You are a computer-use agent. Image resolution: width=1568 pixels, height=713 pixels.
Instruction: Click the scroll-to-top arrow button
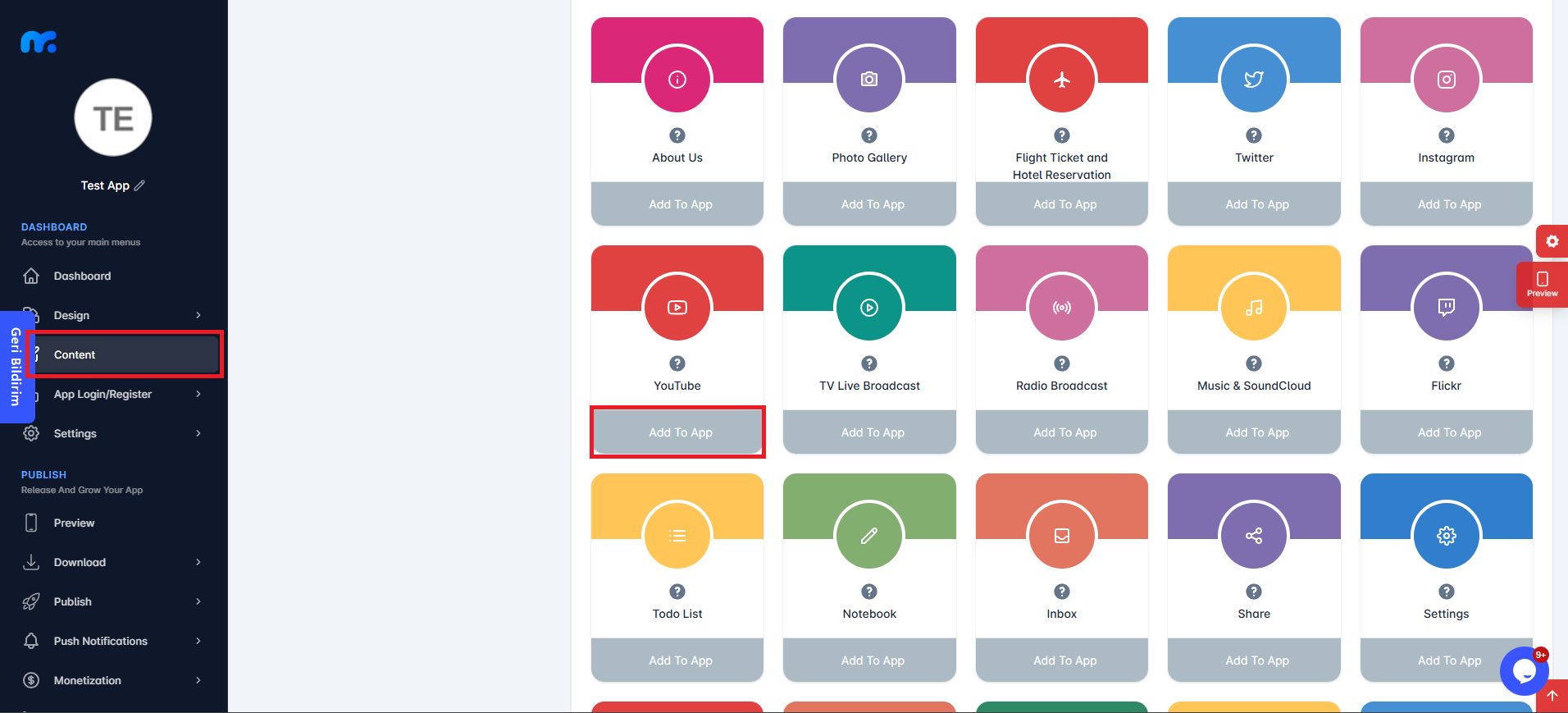coord(1552,696)
